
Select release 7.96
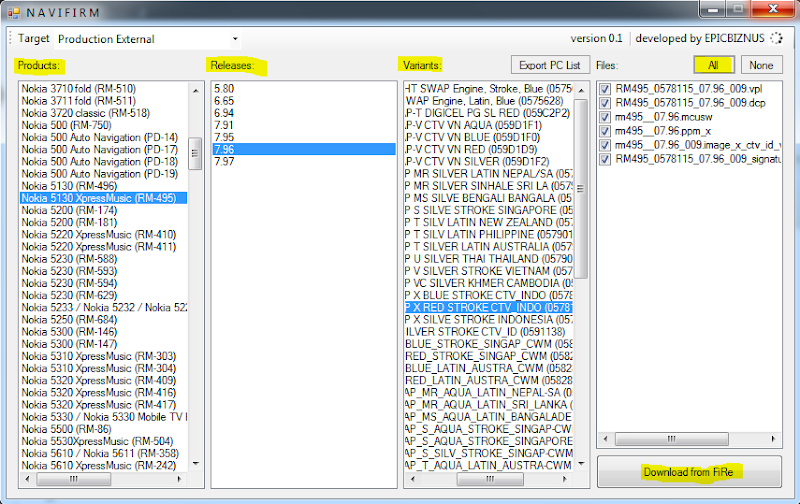point(304,149)
